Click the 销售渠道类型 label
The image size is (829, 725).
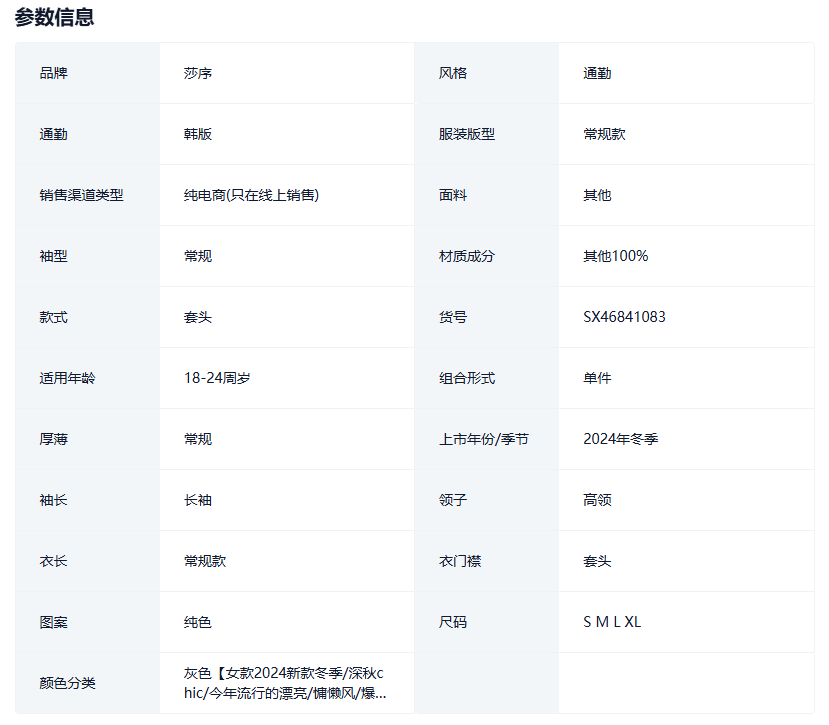(x=82, y=195)
